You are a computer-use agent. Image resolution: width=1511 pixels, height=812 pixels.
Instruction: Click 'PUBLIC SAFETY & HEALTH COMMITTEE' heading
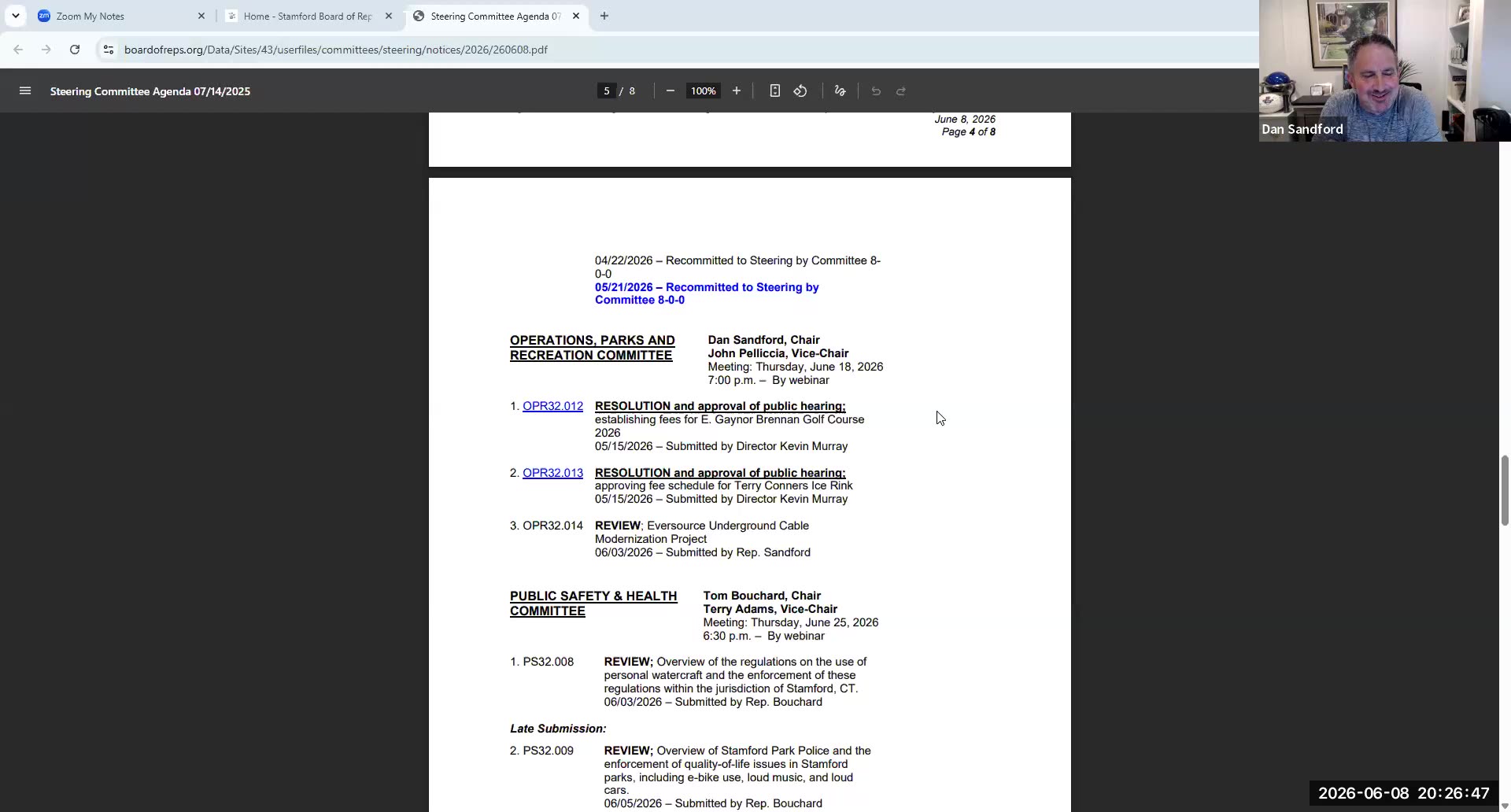click(593, 603)
